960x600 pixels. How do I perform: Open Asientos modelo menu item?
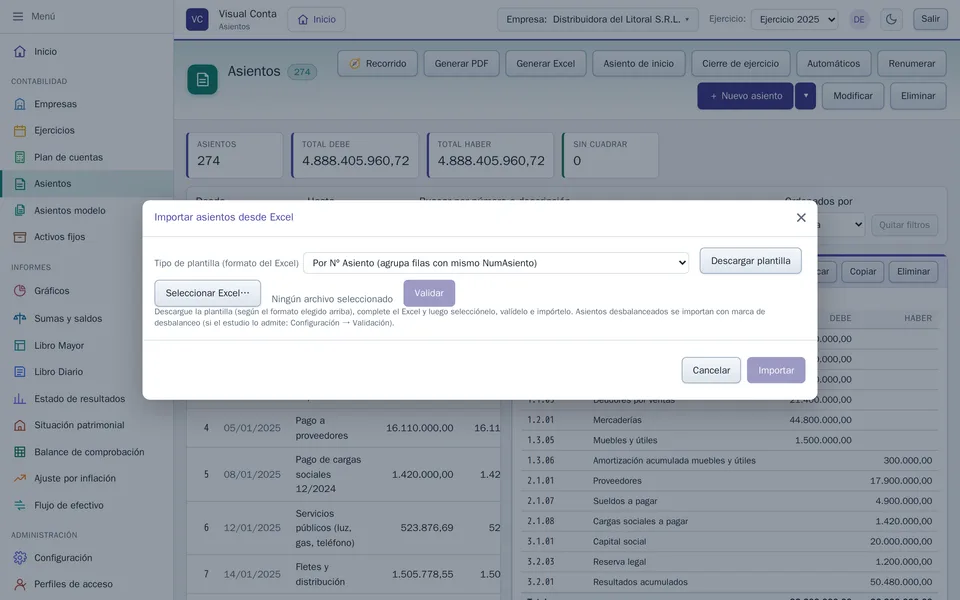[x=70, y=211]
